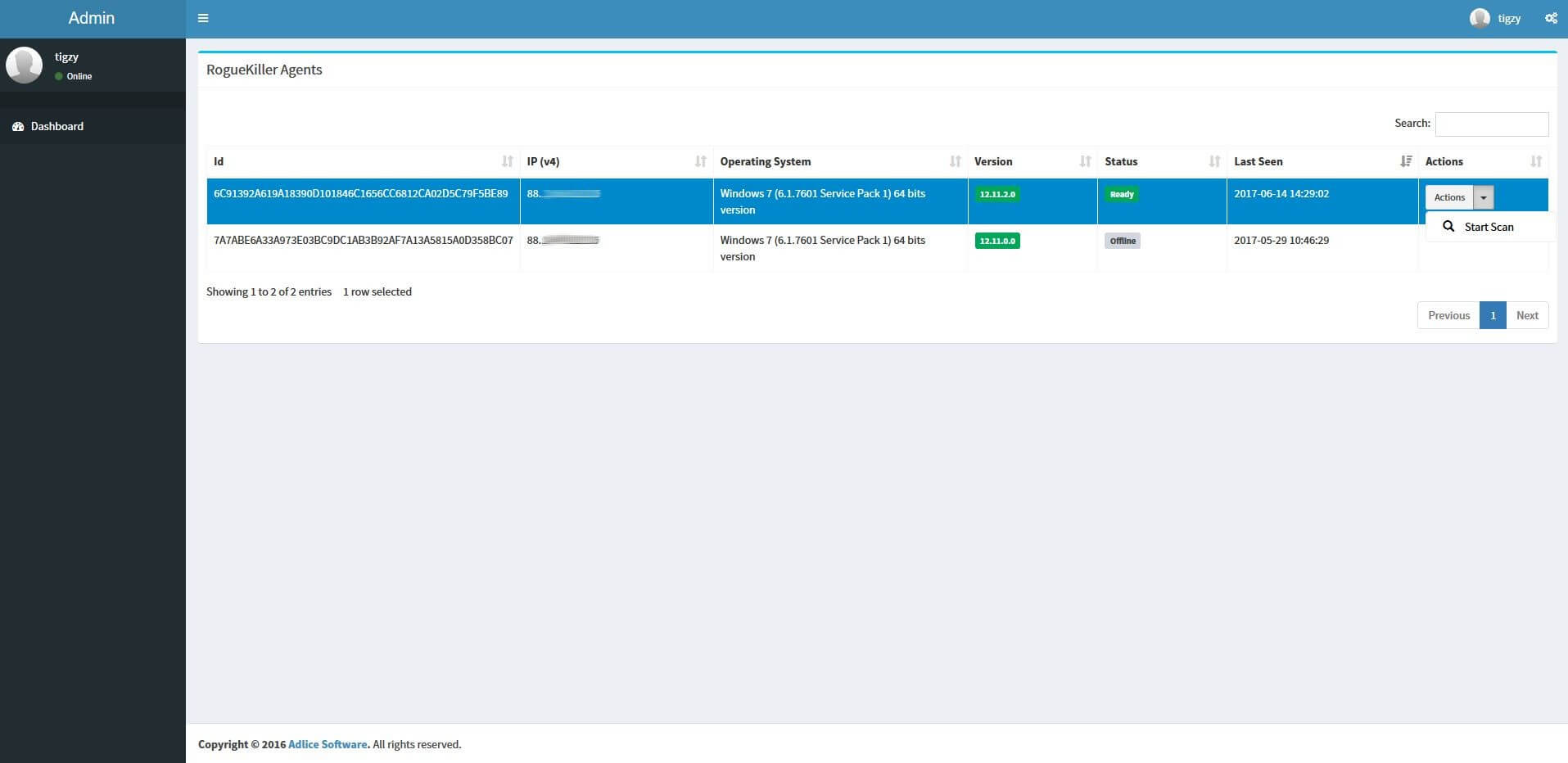The image size is (1568, 763).
Task: Sort by Status column sort icon
Action: [1214, 161]
